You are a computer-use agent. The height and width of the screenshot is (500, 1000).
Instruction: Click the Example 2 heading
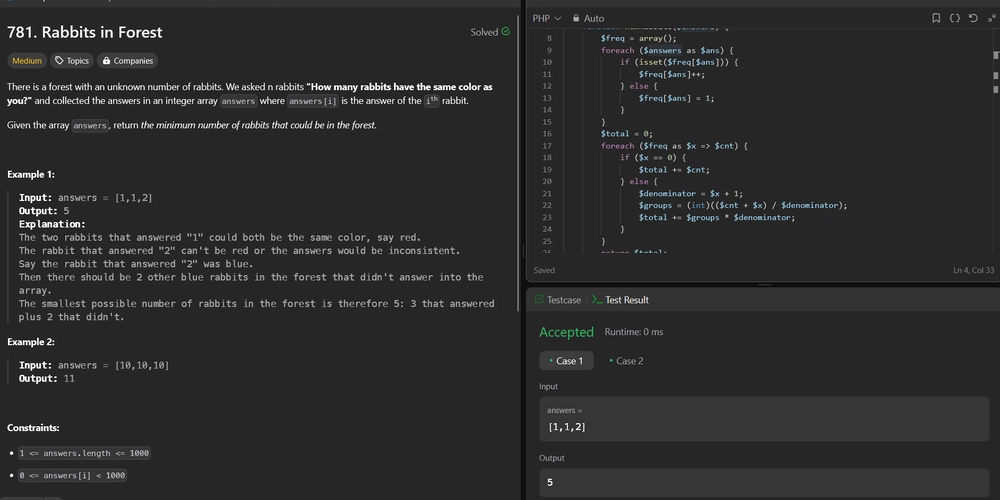pyautogui.click(x=31, y=342)
